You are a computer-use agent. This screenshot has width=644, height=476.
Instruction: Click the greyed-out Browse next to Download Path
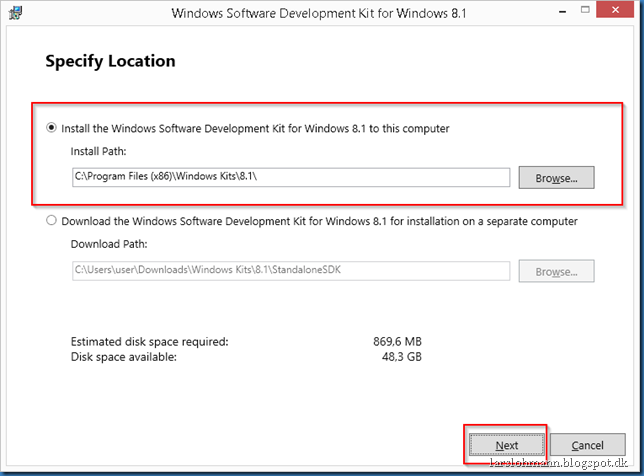click(x=556, y=271)
